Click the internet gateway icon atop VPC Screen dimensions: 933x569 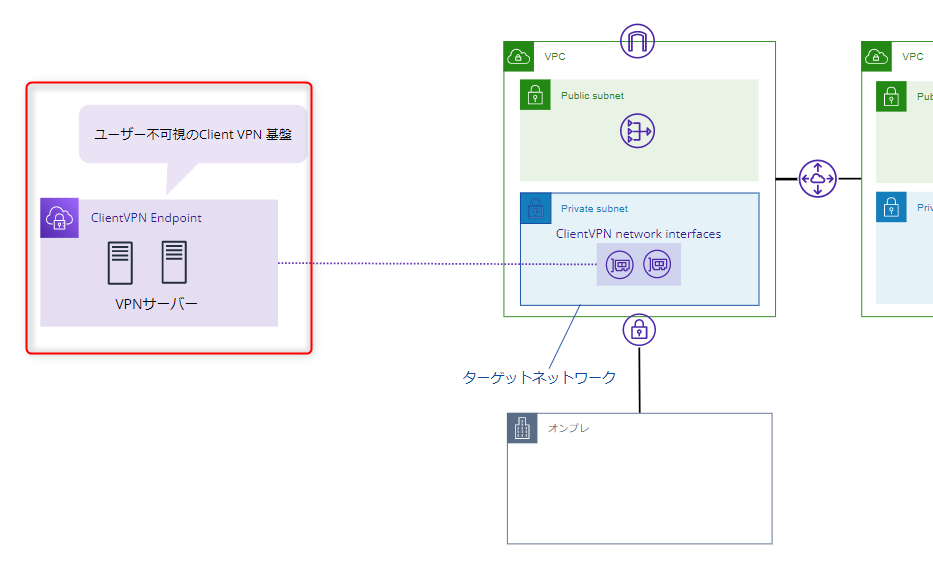[637, 41]
